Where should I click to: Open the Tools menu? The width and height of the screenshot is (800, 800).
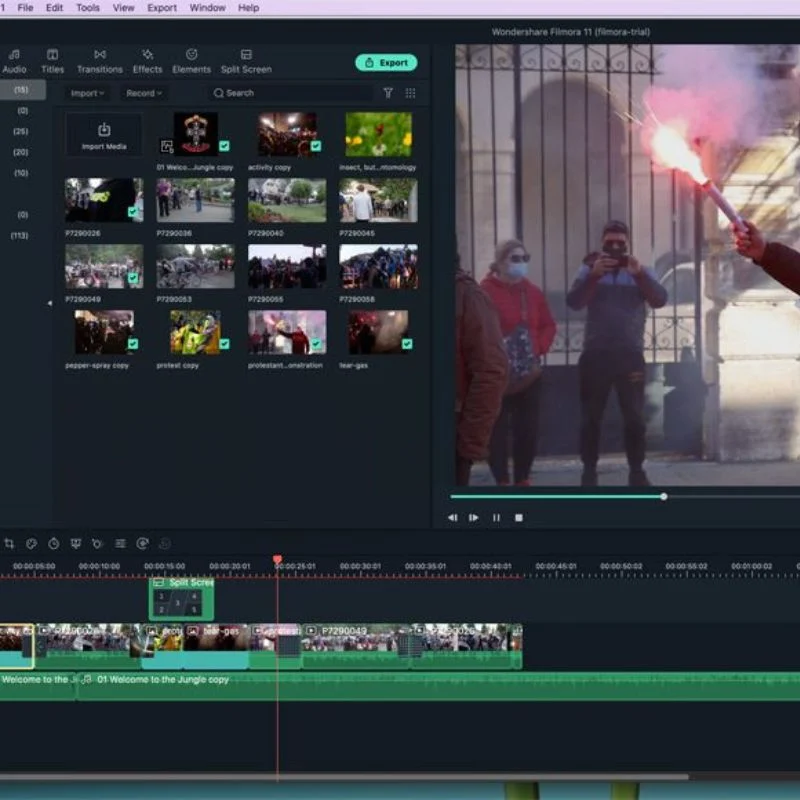(x=88, y=8)
